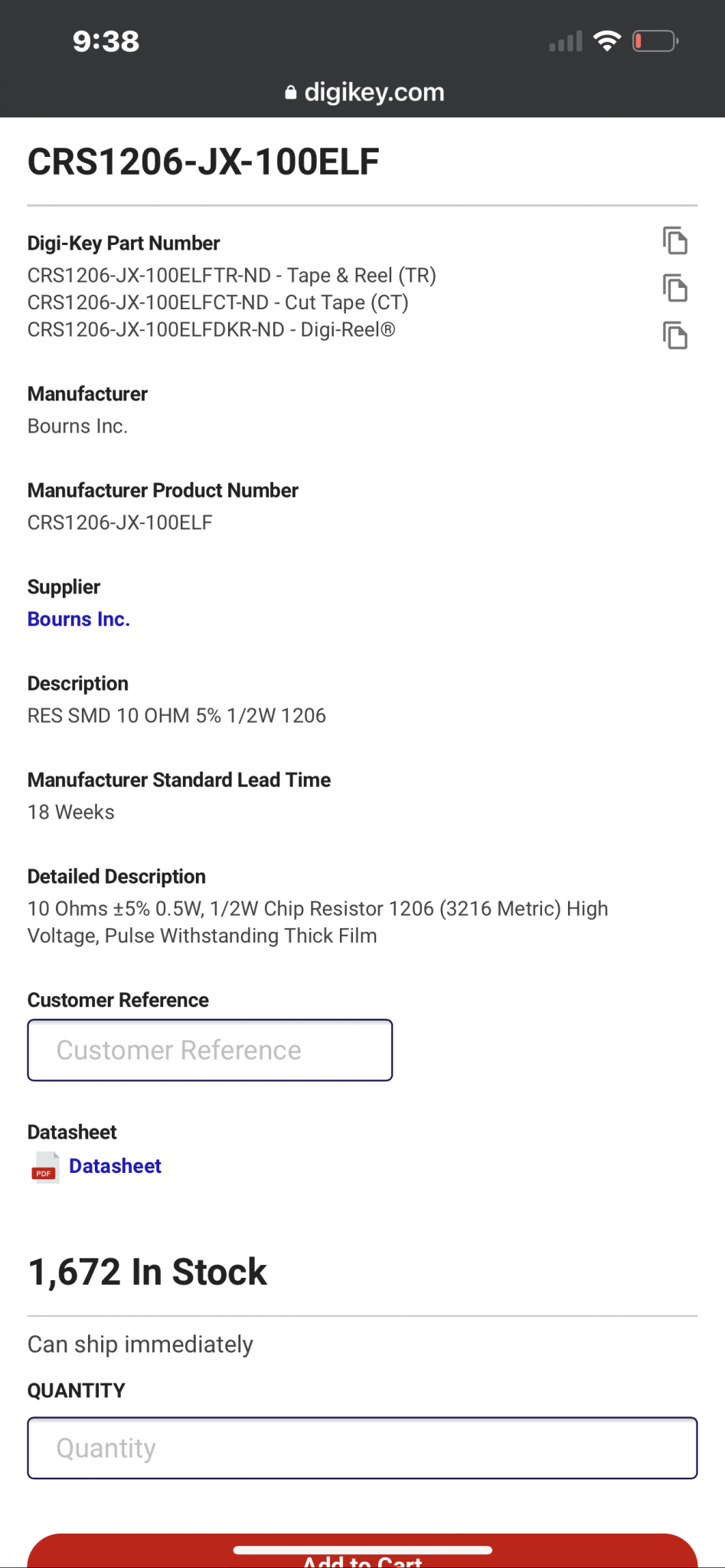The width and height of the screenshot is (725, 1568).
Task: Focus the Quantity input field
Action: coord(362,1448)
